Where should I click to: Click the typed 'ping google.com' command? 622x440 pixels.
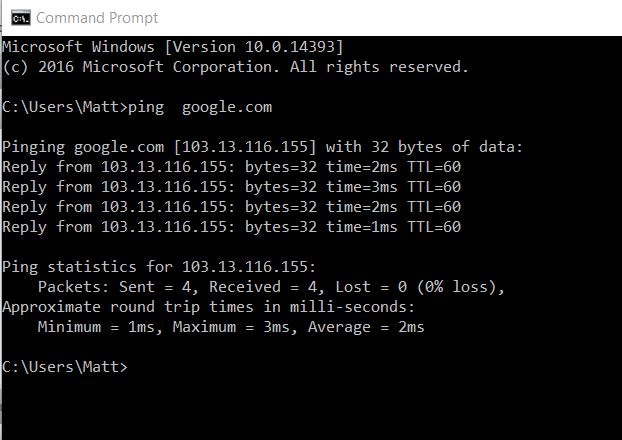pyautogui.click(x=200, y=107)
